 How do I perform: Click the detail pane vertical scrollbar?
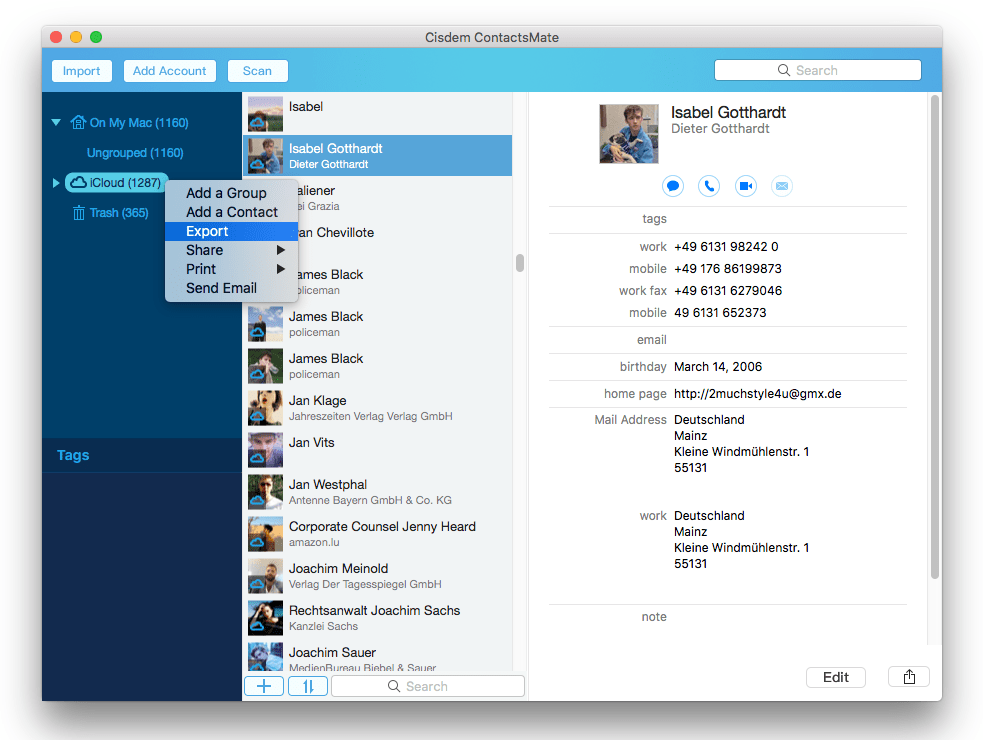[935, 337]
